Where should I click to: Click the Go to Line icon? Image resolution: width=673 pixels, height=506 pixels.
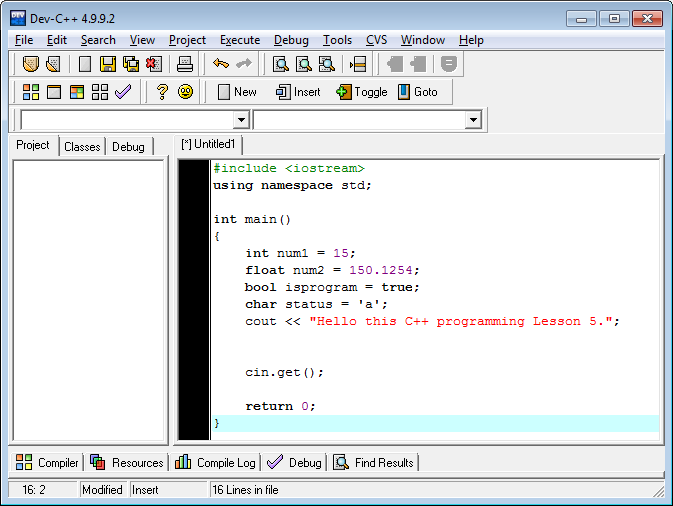358,64
